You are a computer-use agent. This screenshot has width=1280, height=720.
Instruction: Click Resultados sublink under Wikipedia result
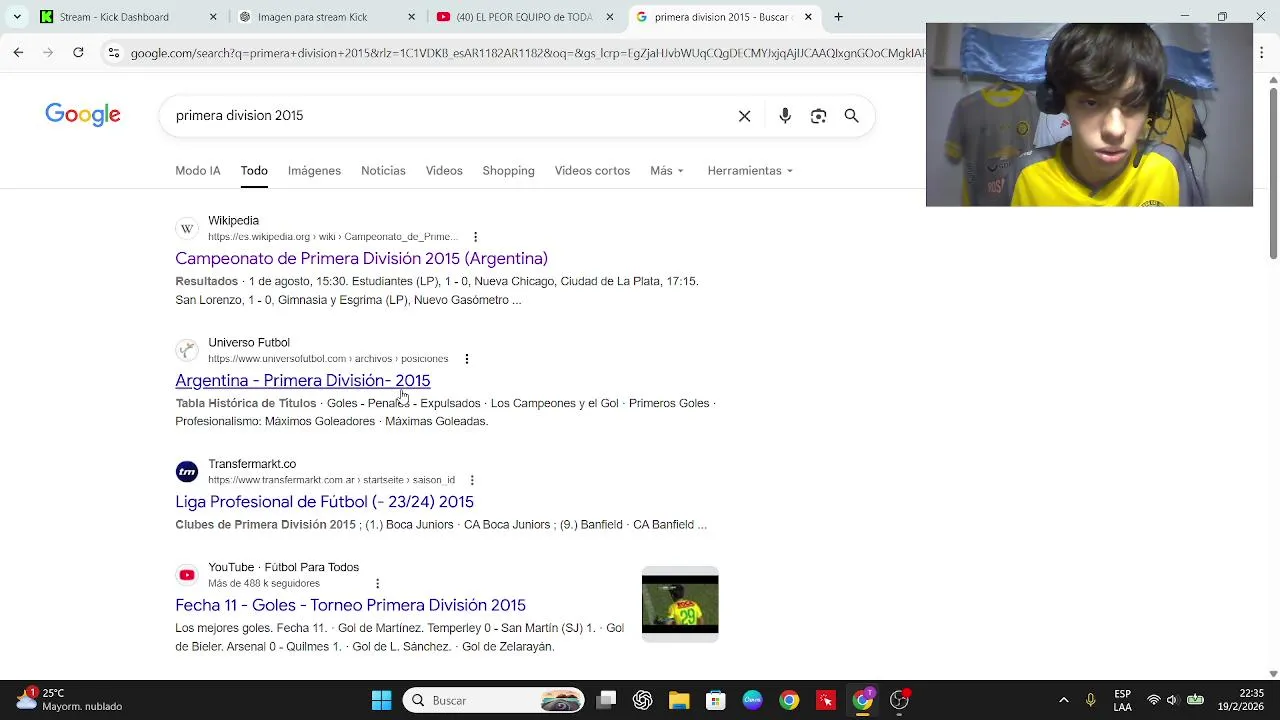point(207,282)
